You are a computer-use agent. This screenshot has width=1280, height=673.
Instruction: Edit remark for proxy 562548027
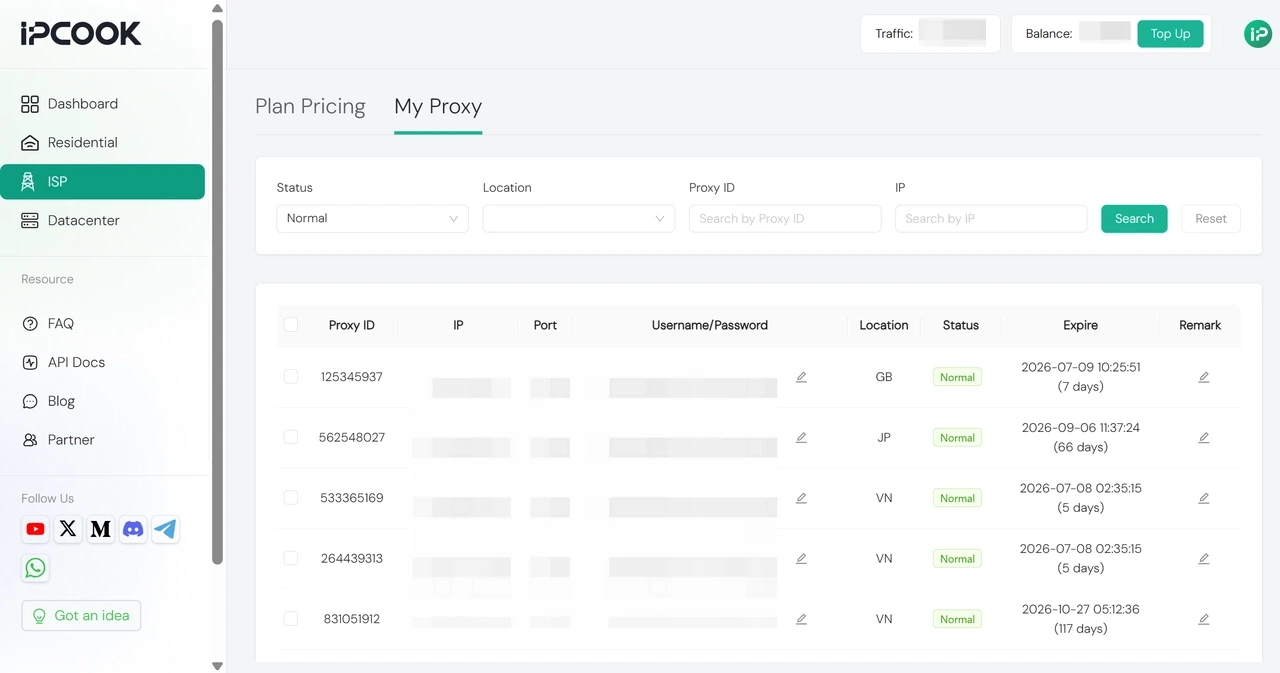click(1204, 438)
